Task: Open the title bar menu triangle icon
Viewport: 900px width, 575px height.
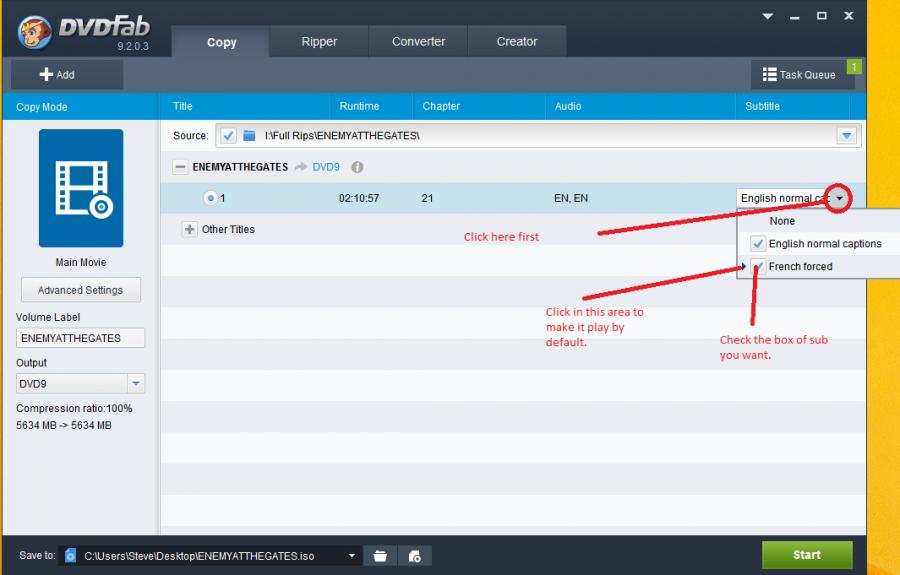Action: pyautogui.click(x=768, y=16)
